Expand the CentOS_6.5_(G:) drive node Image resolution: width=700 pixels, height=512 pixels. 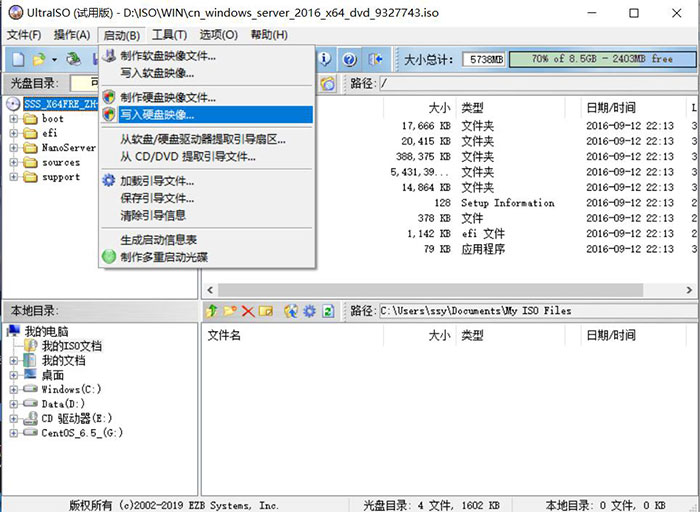pyautogui.click(x=13, y=433)
